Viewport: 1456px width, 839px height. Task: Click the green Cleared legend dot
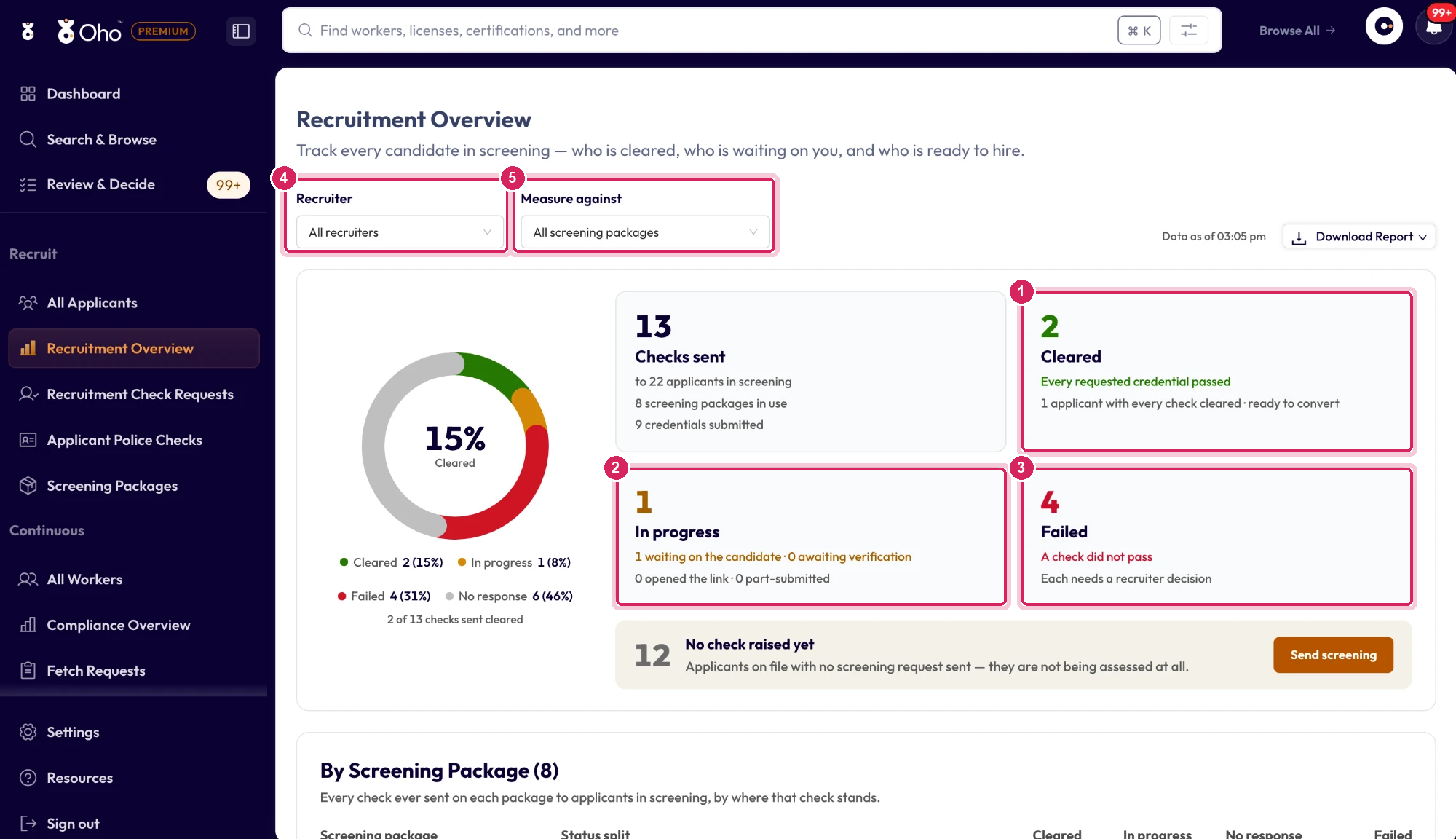[344, 562]
